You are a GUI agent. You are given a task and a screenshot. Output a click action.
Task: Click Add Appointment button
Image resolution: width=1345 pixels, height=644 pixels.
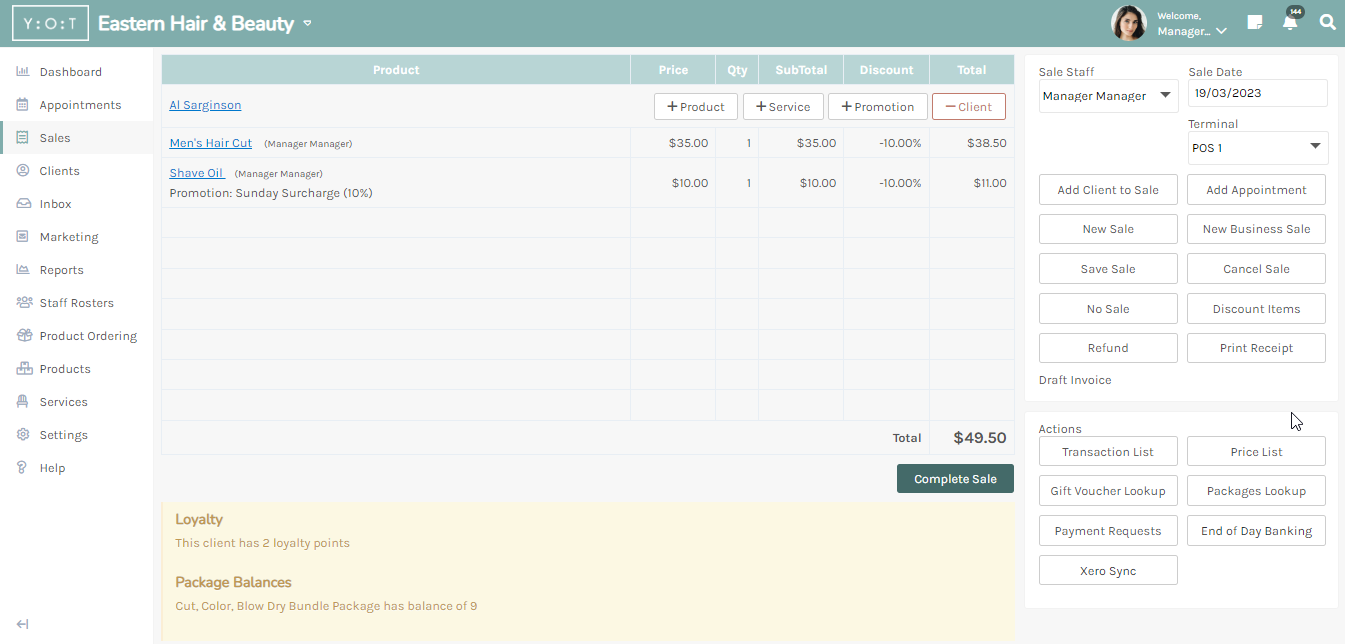click(1256, 190)
